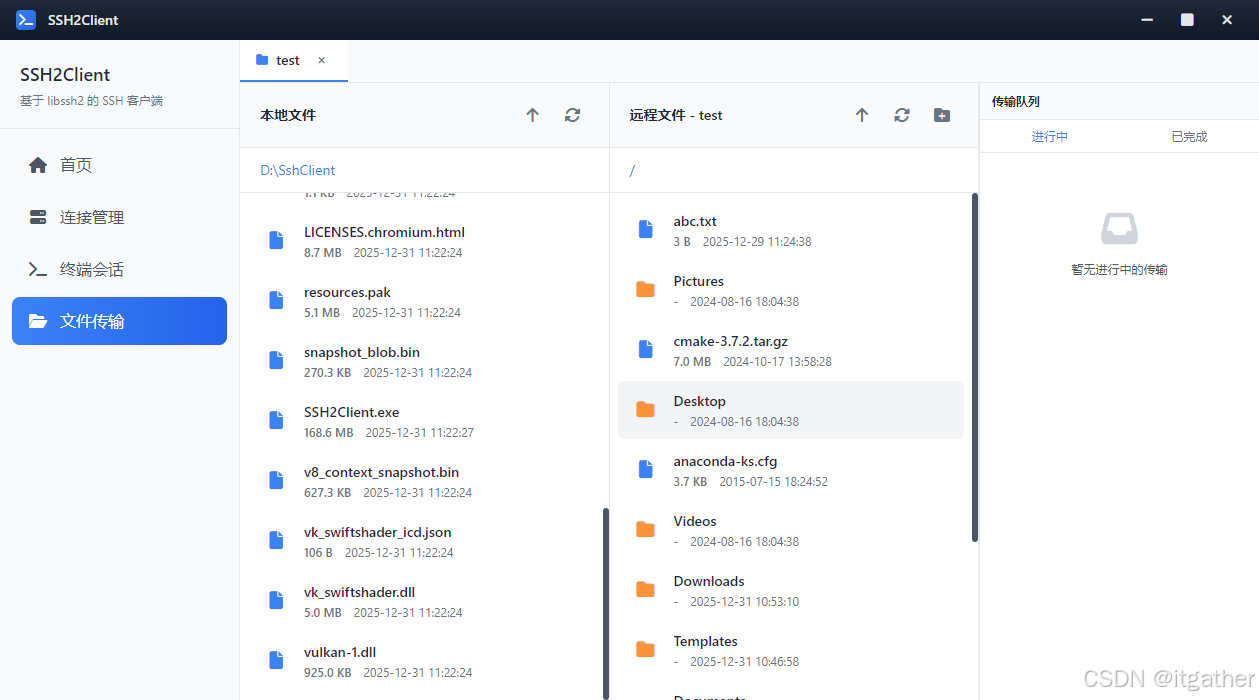Screen dimensions: 1259x700
Task: Select vk_swiftshader.dll local file
Action: click(x=424, y=601)
